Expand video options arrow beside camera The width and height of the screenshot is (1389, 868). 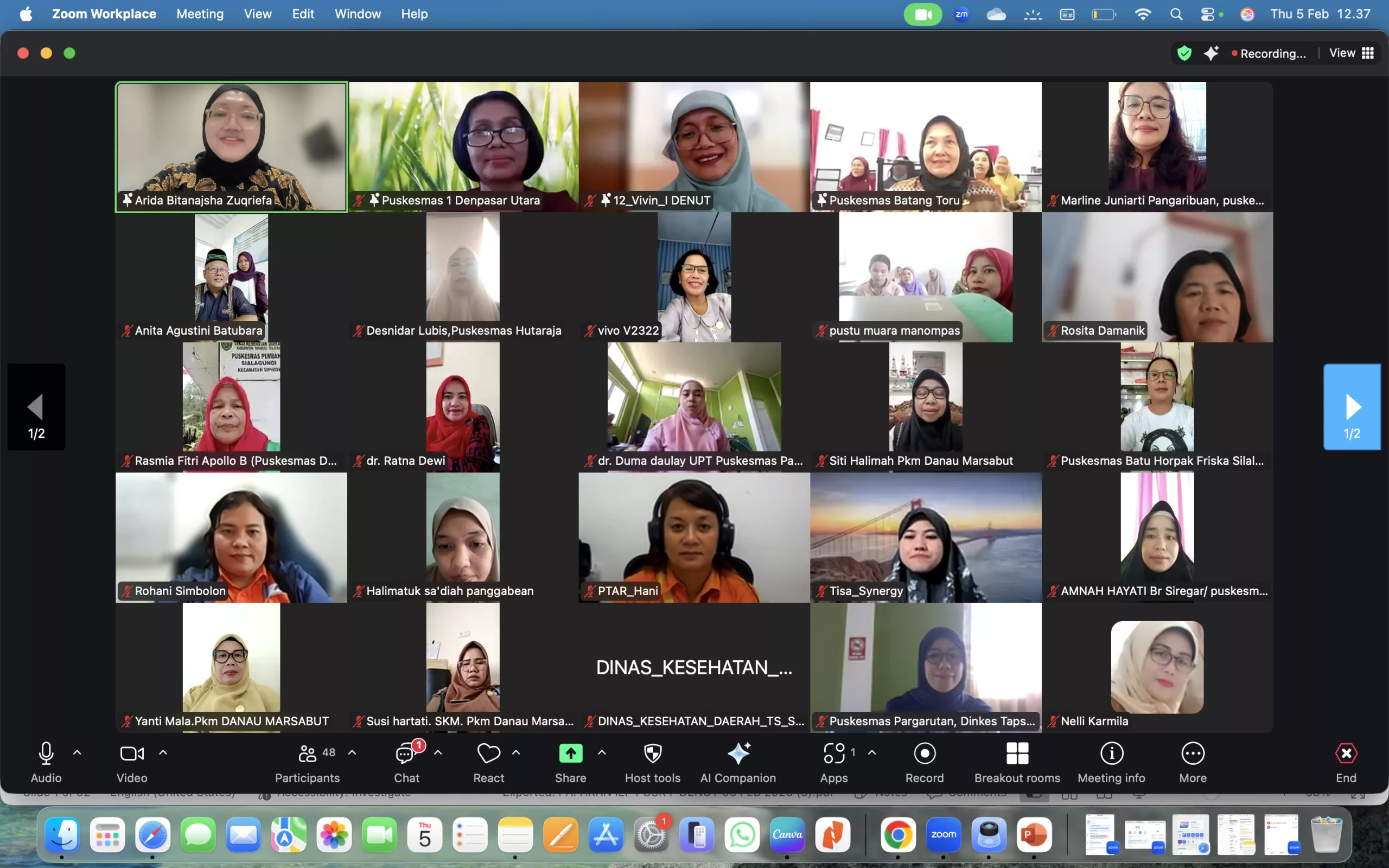[x=163, y=752]
